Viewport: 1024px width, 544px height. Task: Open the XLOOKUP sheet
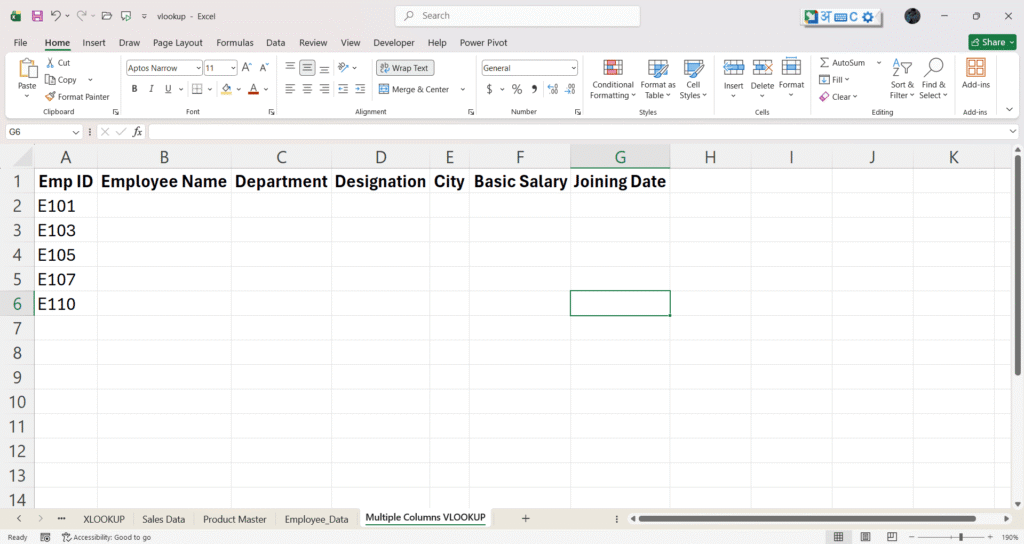104,519
